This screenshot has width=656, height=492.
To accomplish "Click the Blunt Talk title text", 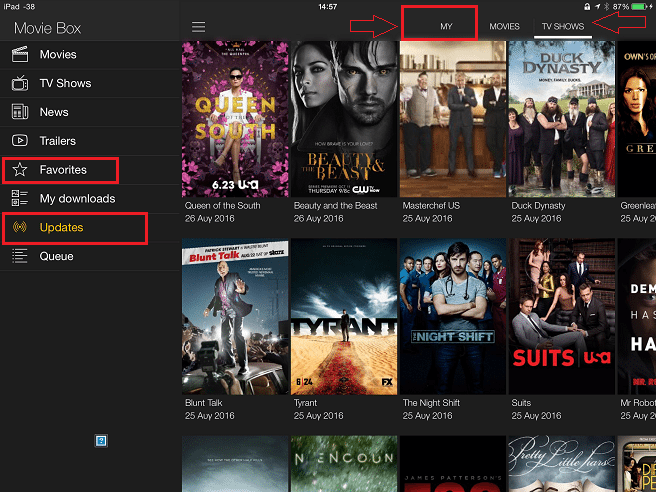I will point(204,402).
